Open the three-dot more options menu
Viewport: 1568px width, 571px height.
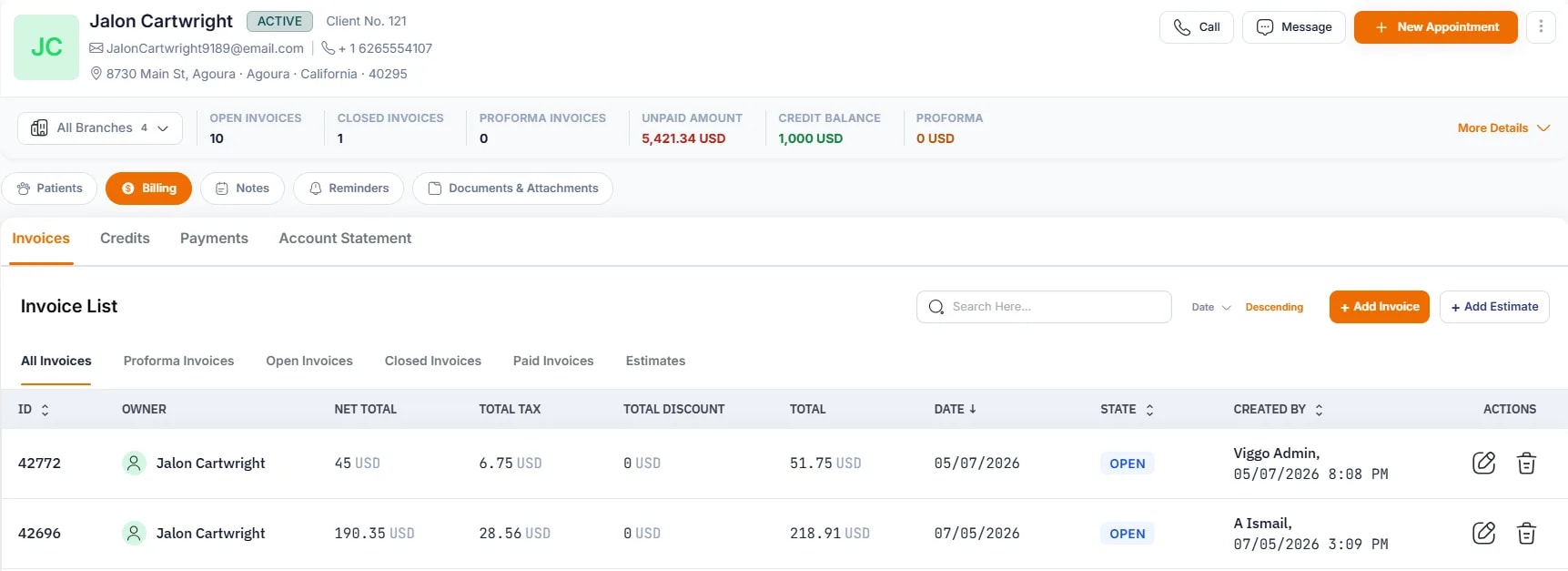1541,27
